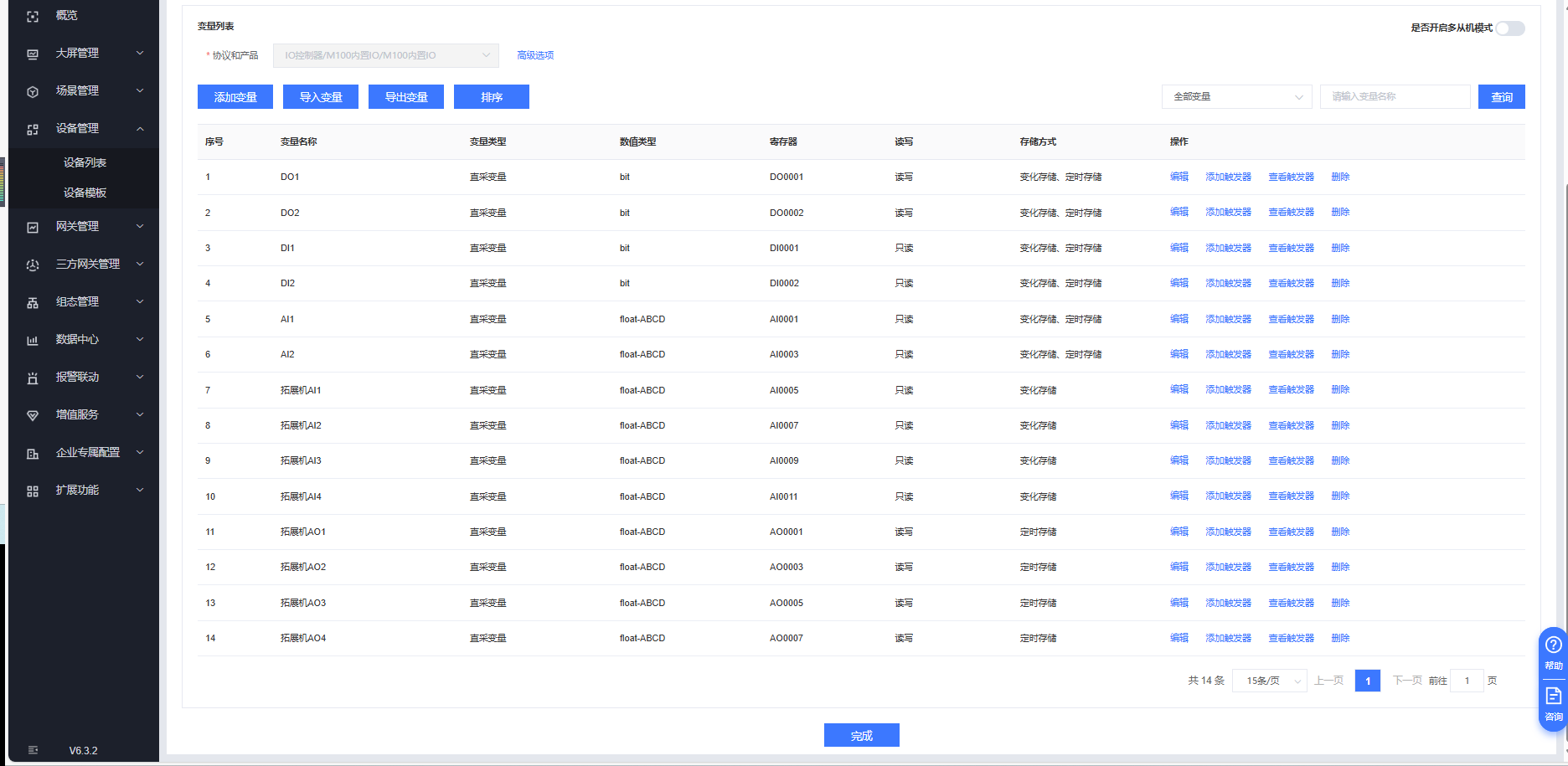This screenshot has height=766, width=1568.
Task: Click the 场景管理 cube icon
Action: tap(33, 91)
